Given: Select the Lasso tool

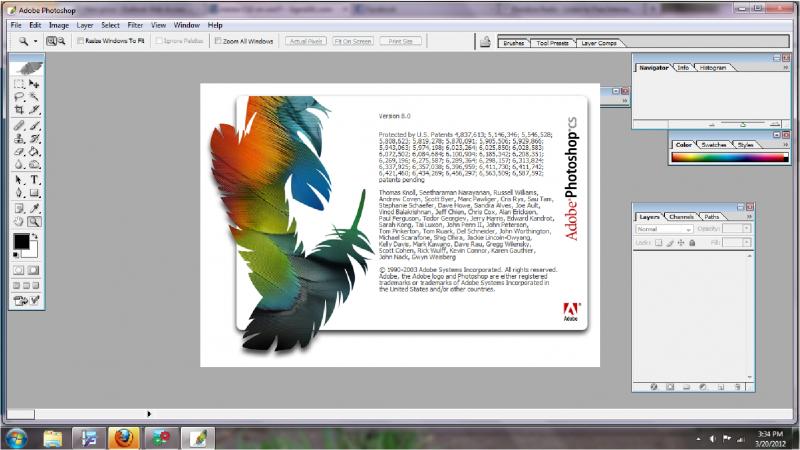Looking at the screenshot, I should 19,96.
